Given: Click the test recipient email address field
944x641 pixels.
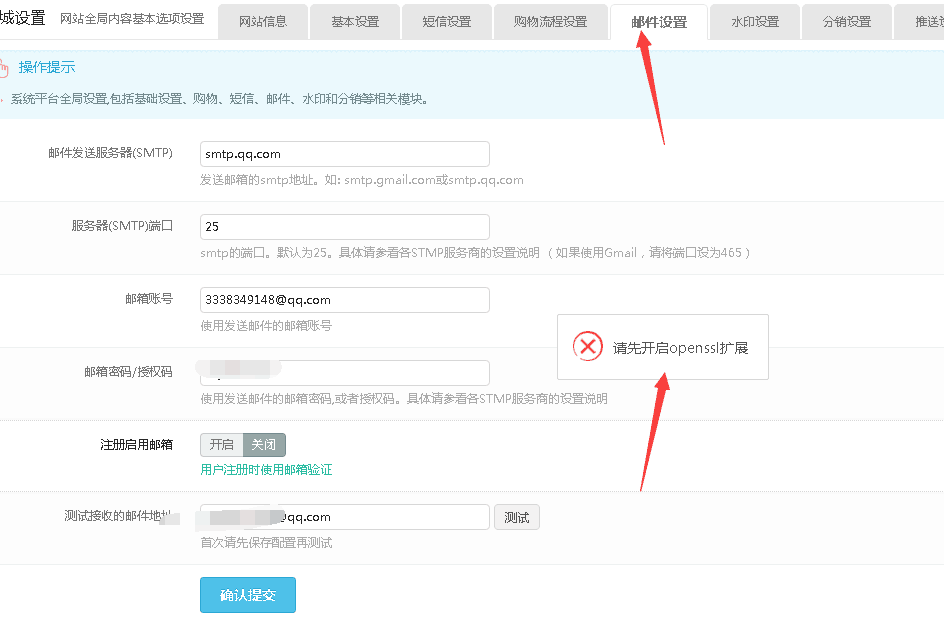Looking at the screenshot, I should [x=345, y=517].
